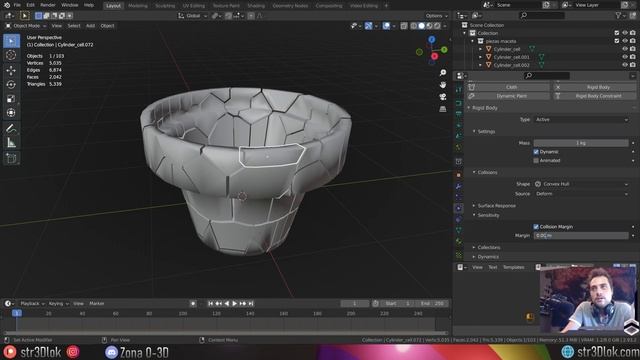Toggle the Collision Margin checkbox
The height and width of the screenshot is (360, 640).
pos(536,227)
